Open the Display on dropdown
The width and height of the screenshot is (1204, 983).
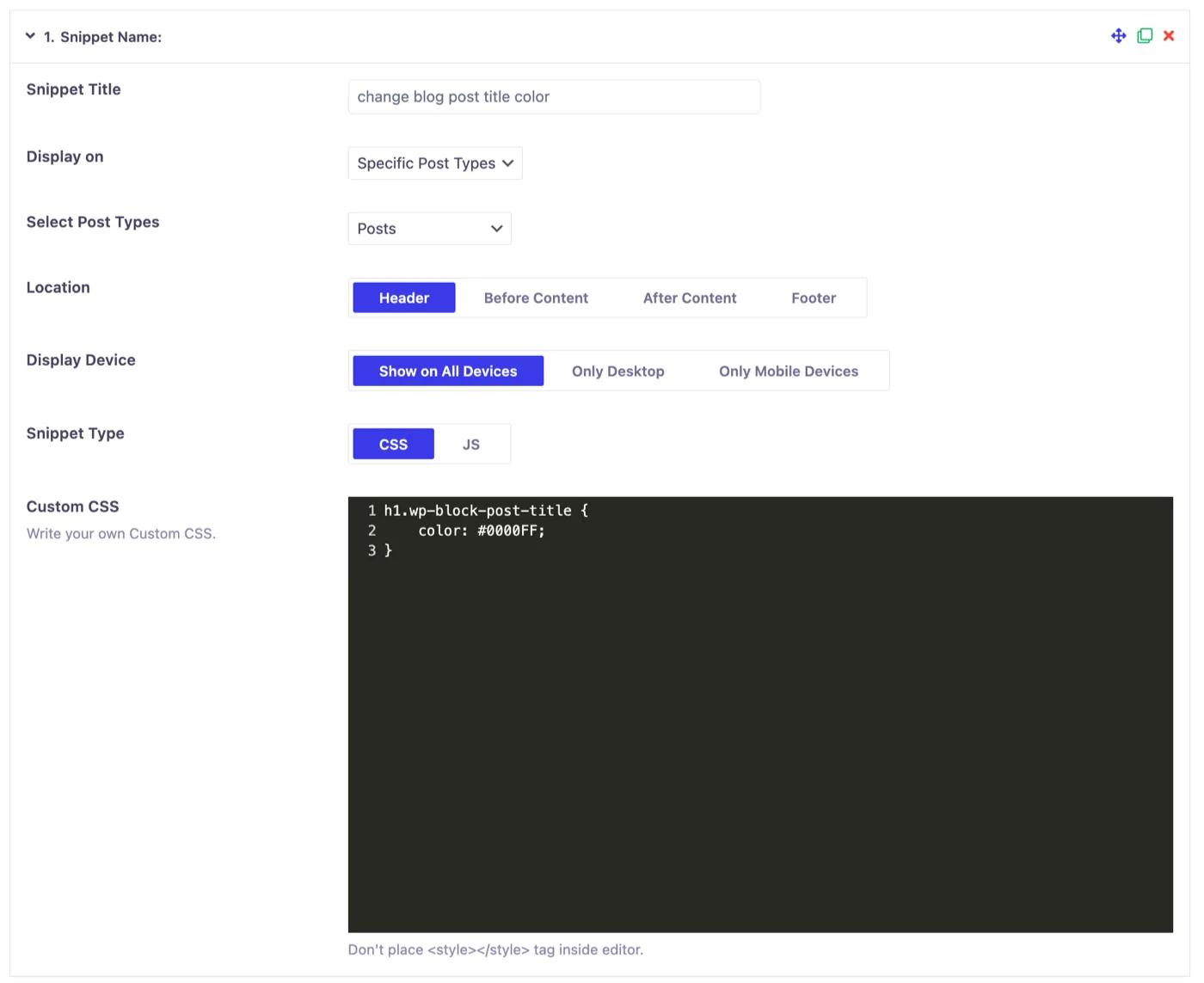(435, 163)
